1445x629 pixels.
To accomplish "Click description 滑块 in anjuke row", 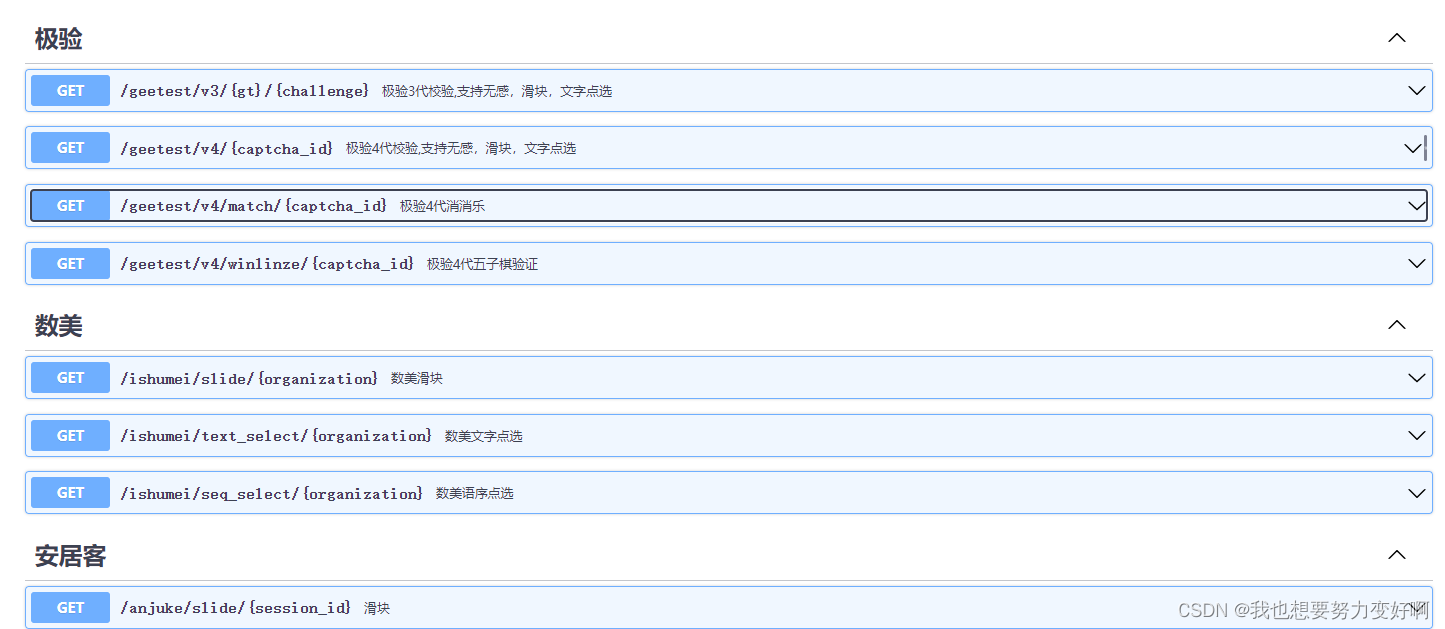I will [x=377, y=608].
